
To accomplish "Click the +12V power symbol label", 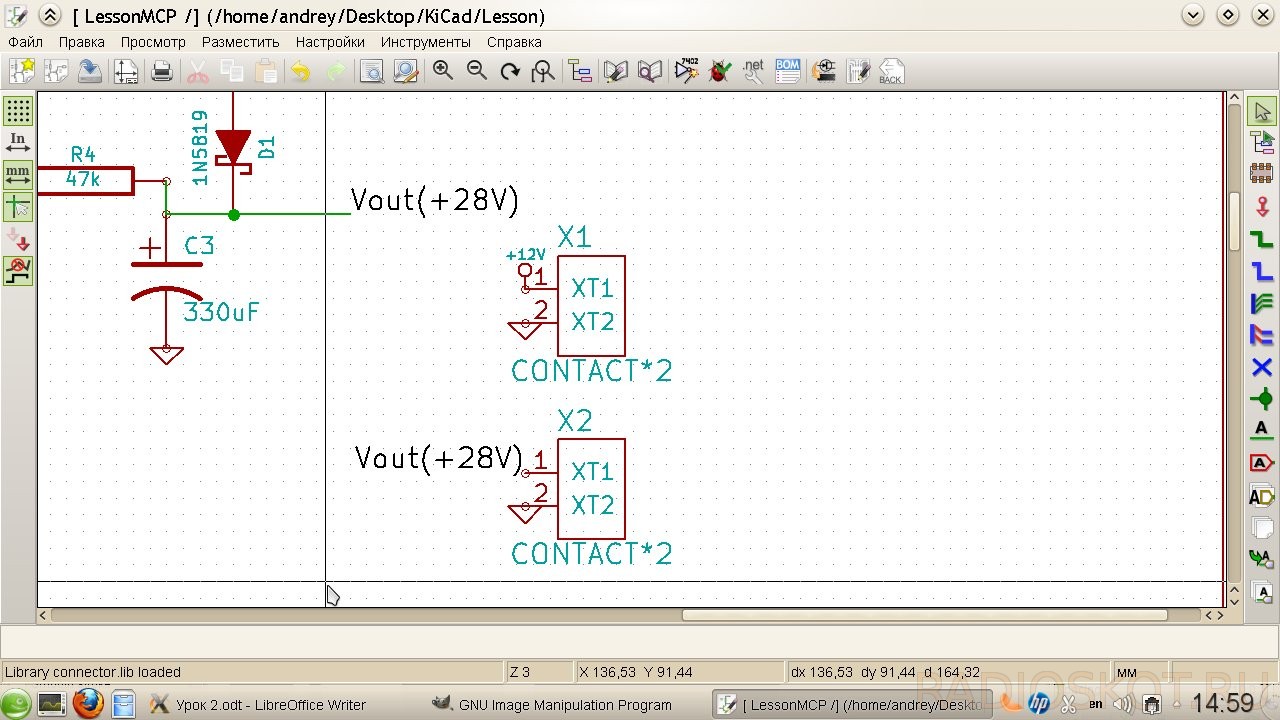I will tap(526, 255).
